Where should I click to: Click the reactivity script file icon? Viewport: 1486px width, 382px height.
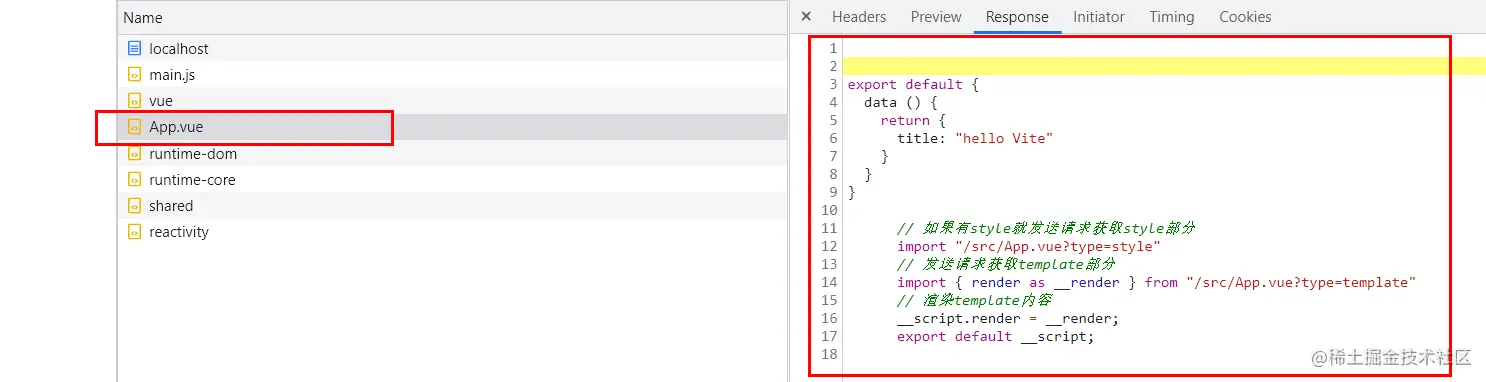[135, 232]
